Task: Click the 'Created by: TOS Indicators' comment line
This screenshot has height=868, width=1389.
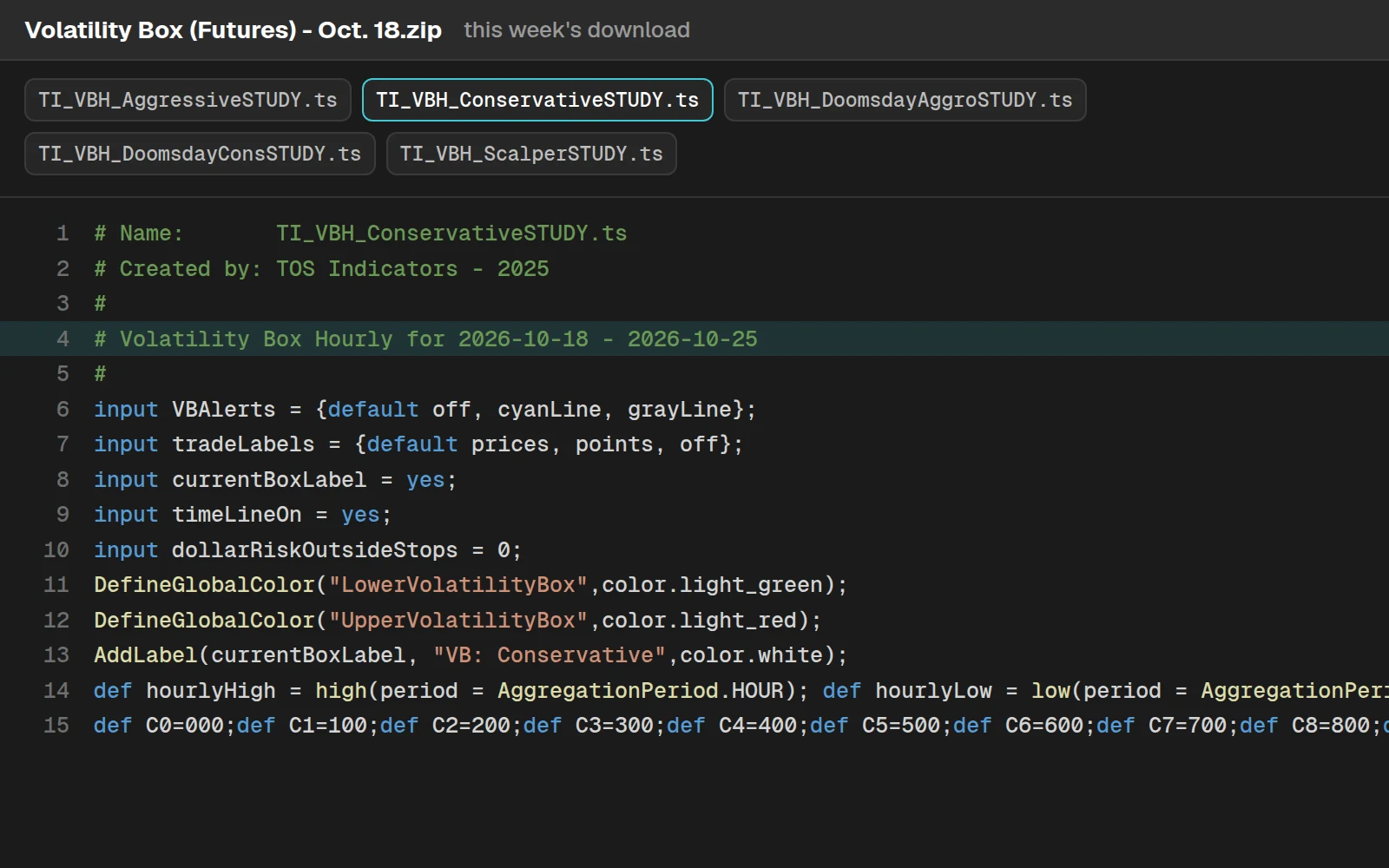Action: pyautogui.click(x=321, y=269)
